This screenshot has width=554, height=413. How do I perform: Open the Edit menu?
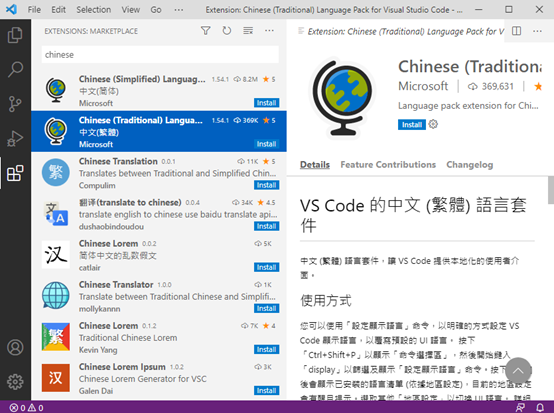[x=58, y=10]
